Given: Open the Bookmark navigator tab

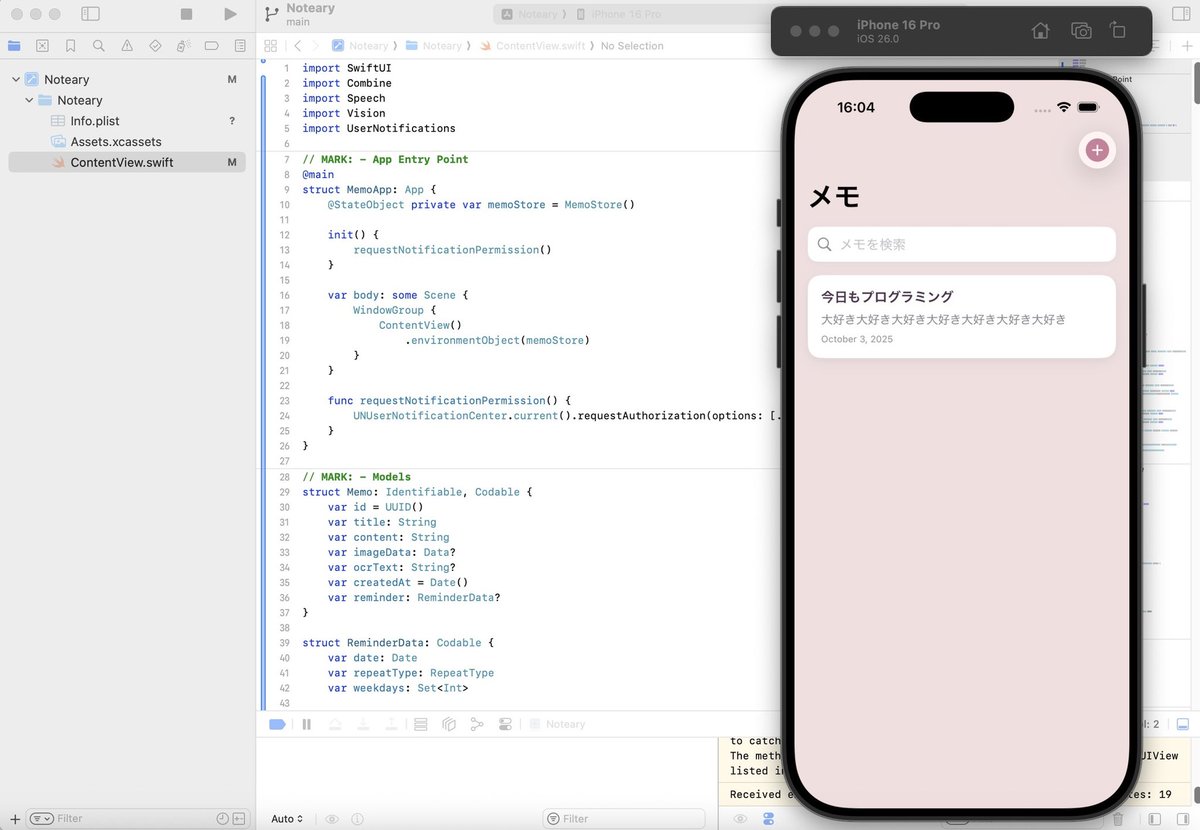Looking at the screenshot, I should (x=70, y=45).
